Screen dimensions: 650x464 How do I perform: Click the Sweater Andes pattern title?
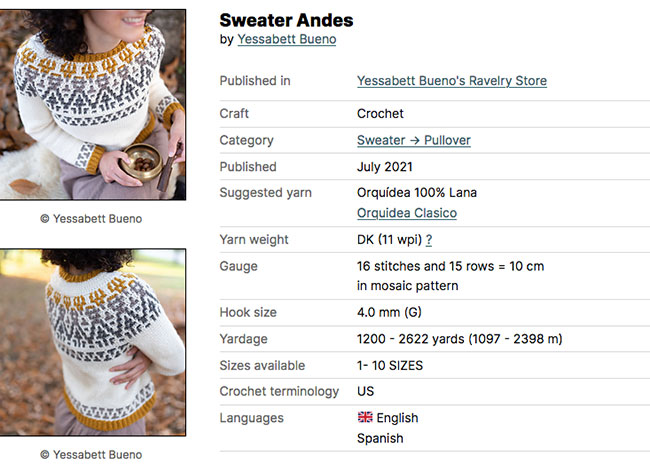click(286, 19)
